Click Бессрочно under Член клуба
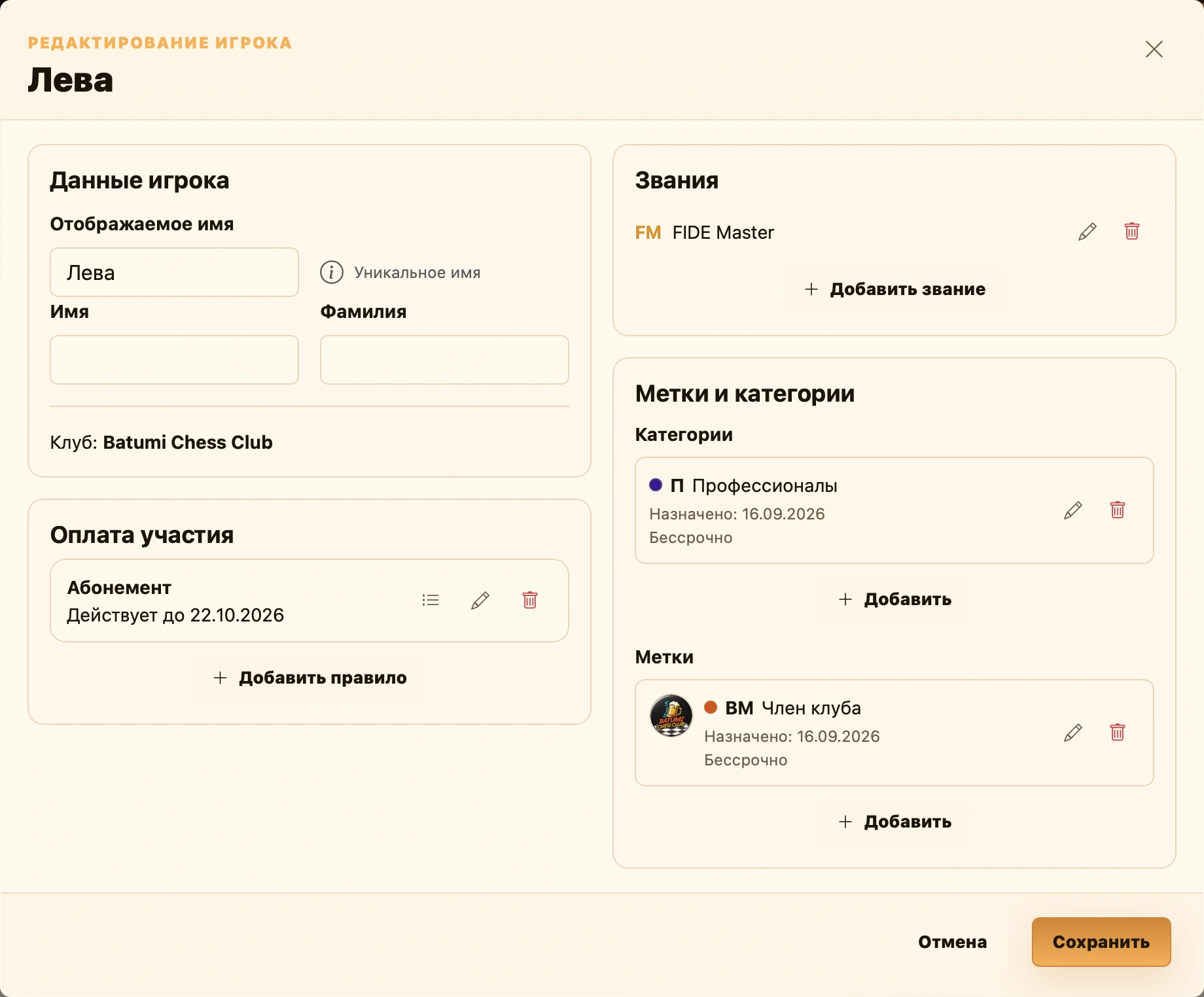The height and width of the screenshot is (997, 1204). tap(745, 760)
